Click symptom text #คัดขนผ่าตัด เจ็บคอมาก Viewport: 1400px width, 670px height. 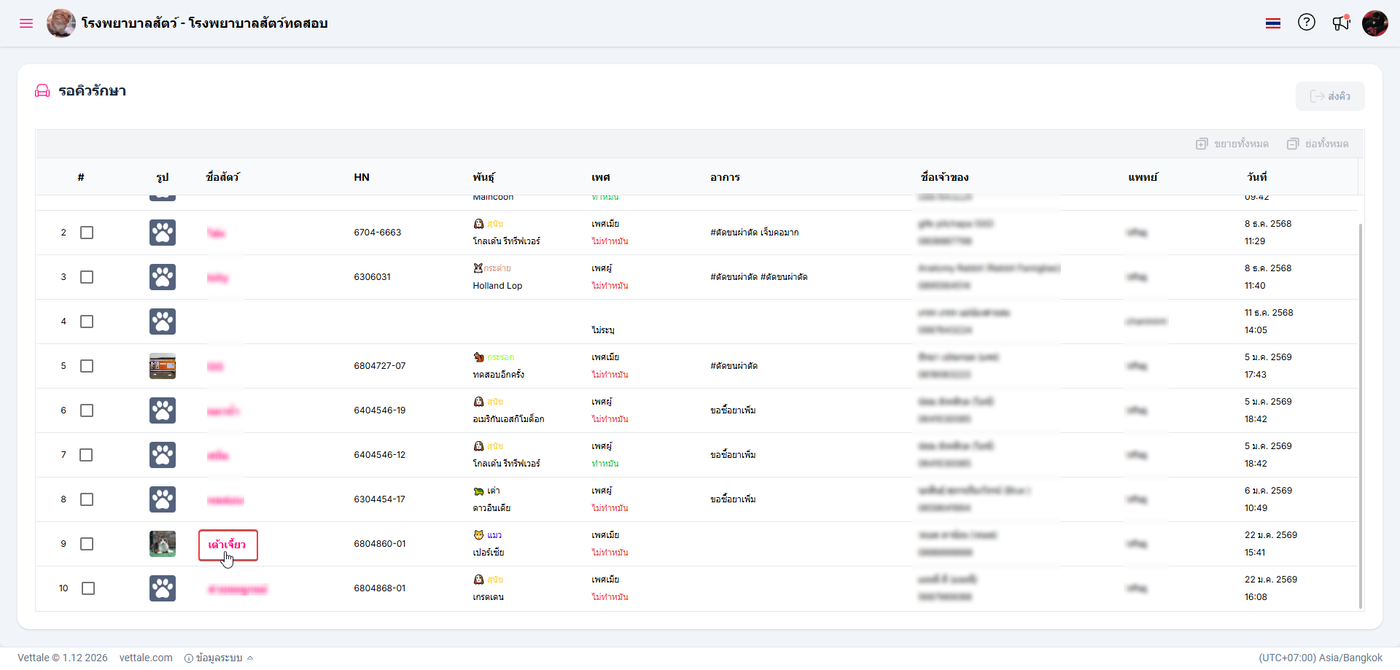(x=754, y=232)
